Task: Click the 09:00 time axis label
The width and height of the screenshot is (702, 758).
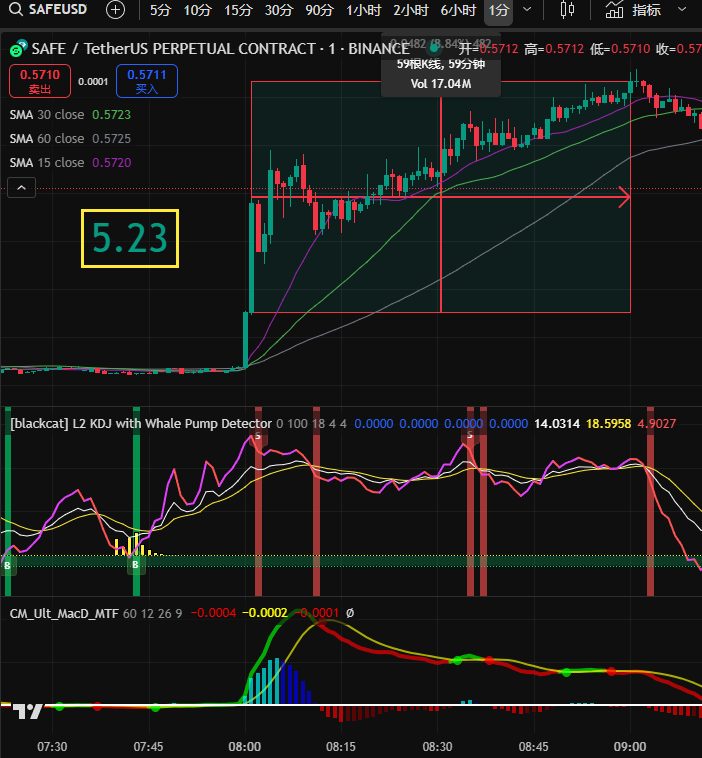Action: point(630,747)
